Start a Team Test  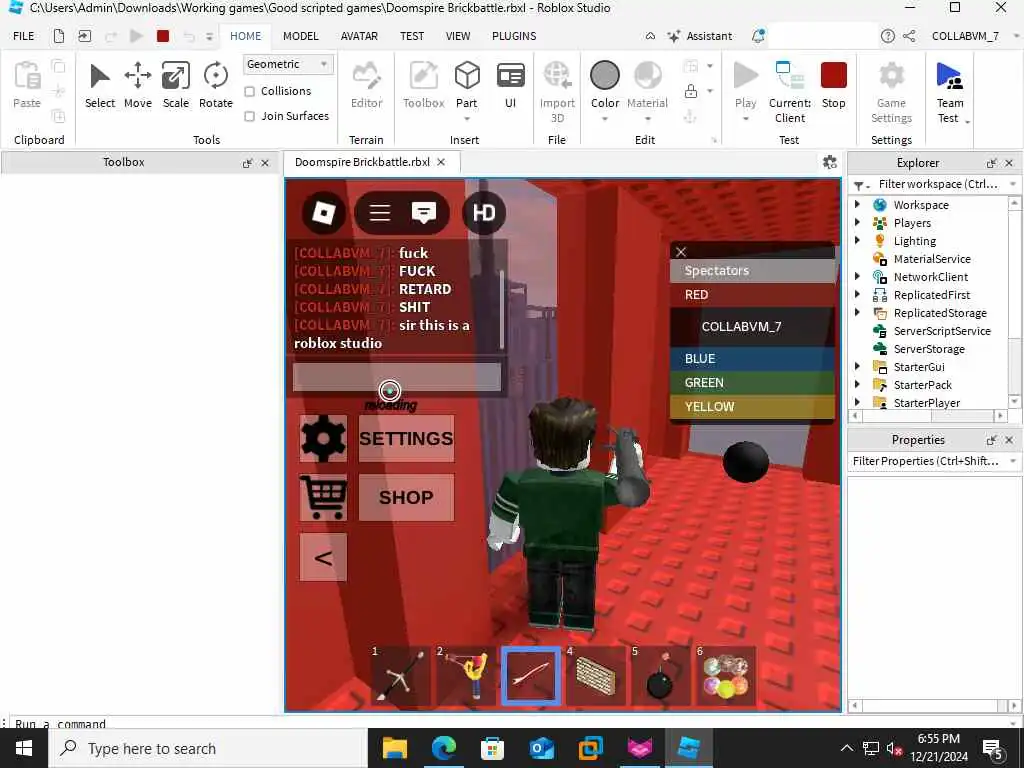[949, 91]
